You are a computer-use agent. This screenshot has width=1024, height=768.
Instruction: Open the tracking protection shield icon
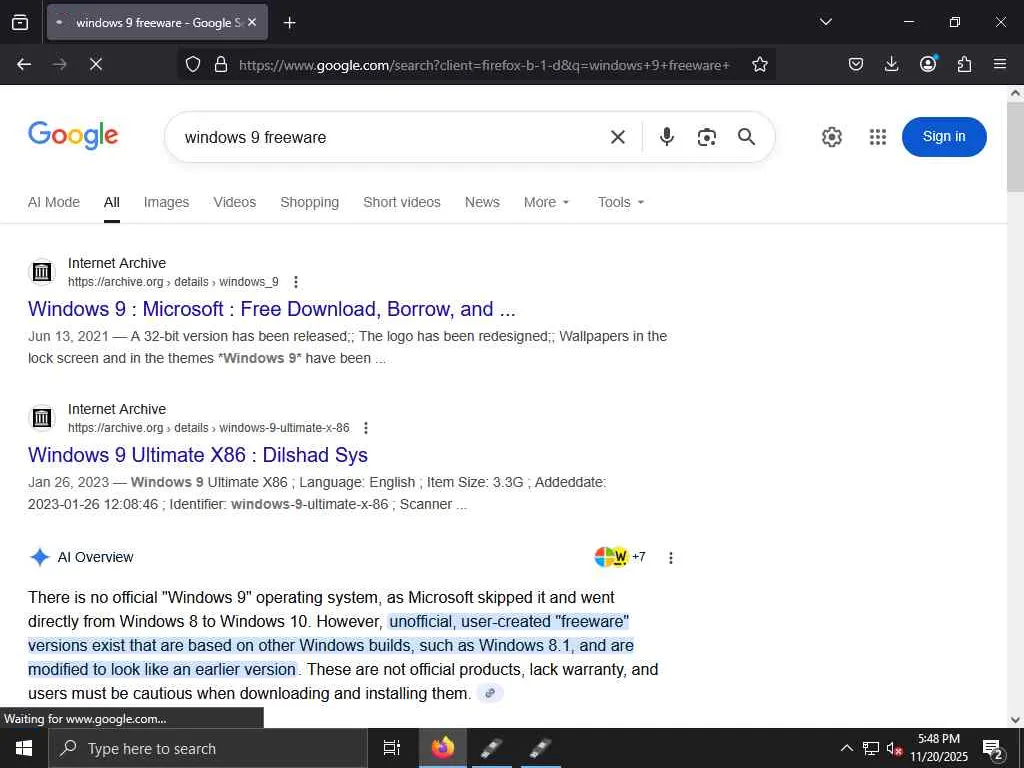[x=193, y=64]
